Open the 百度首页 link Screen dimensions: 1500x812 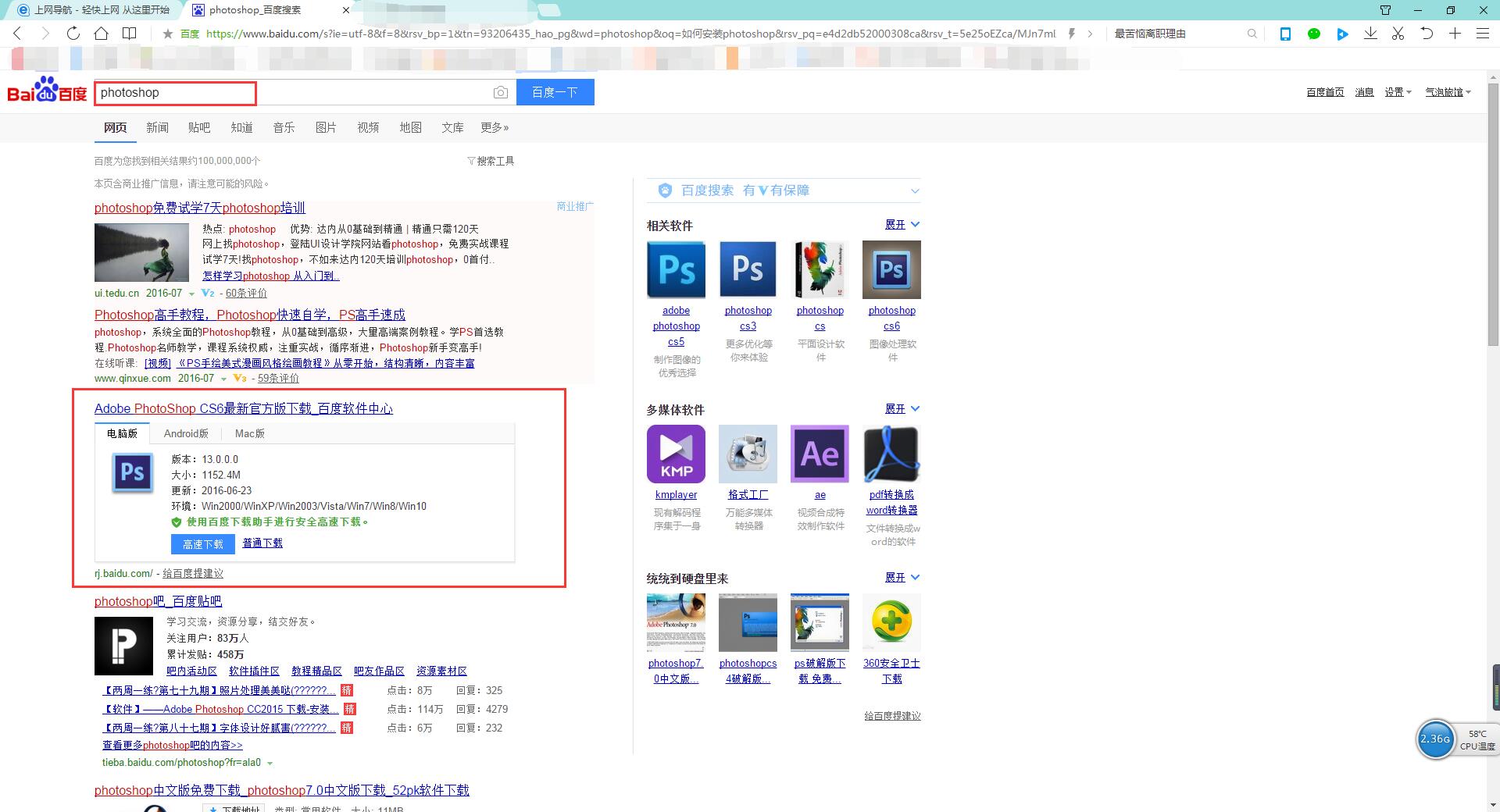tap(1325, 92)
